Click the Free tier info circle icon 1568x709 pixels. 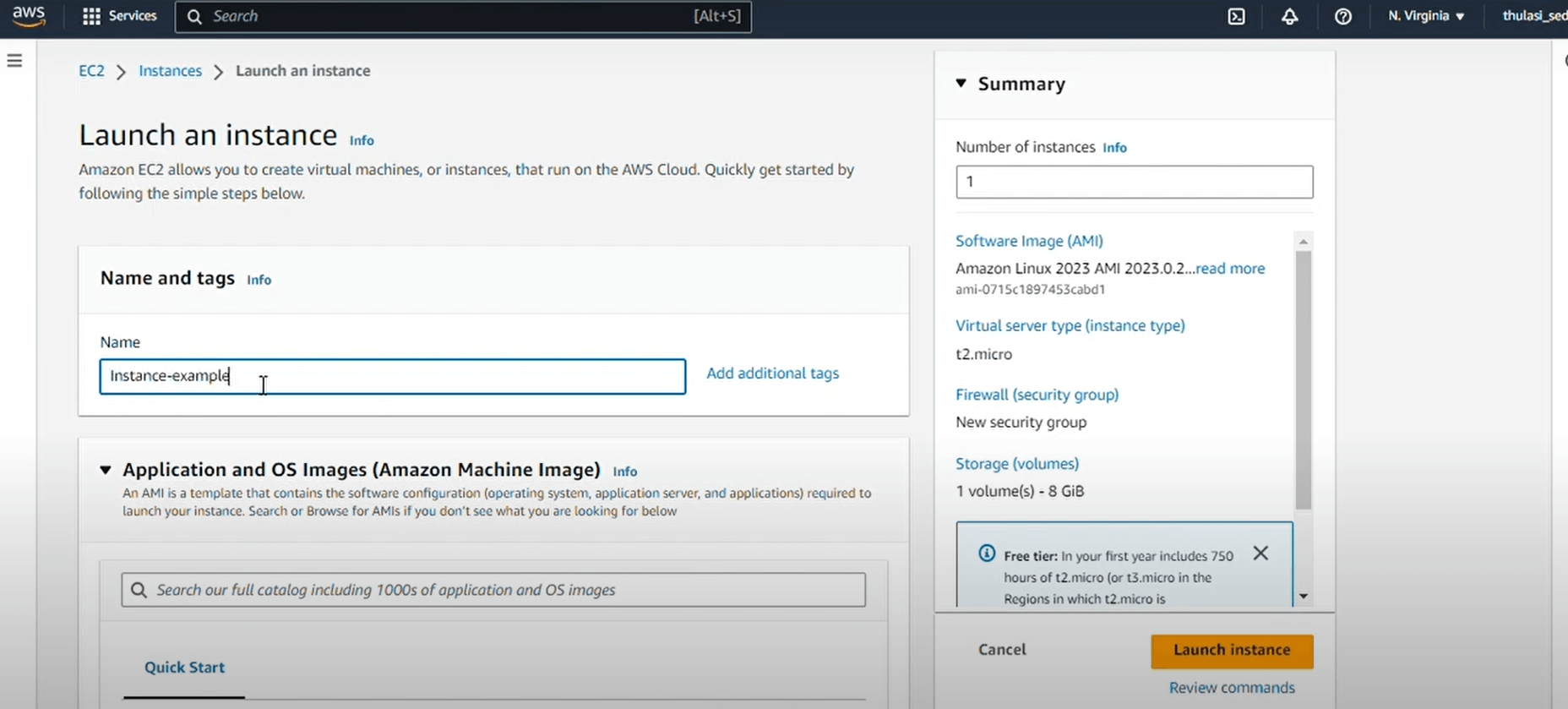point(986,554)
